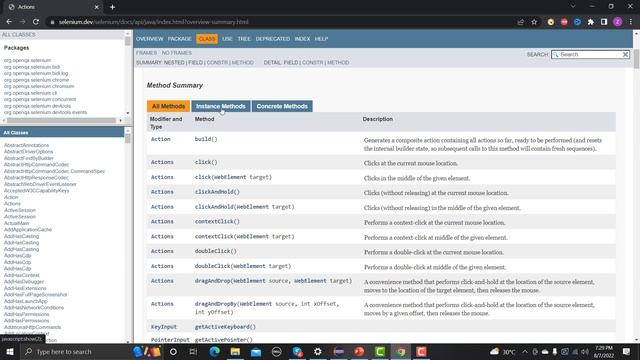640x360 pixels.
Task: Toggle the browser side panel icon
Action: 604,22
